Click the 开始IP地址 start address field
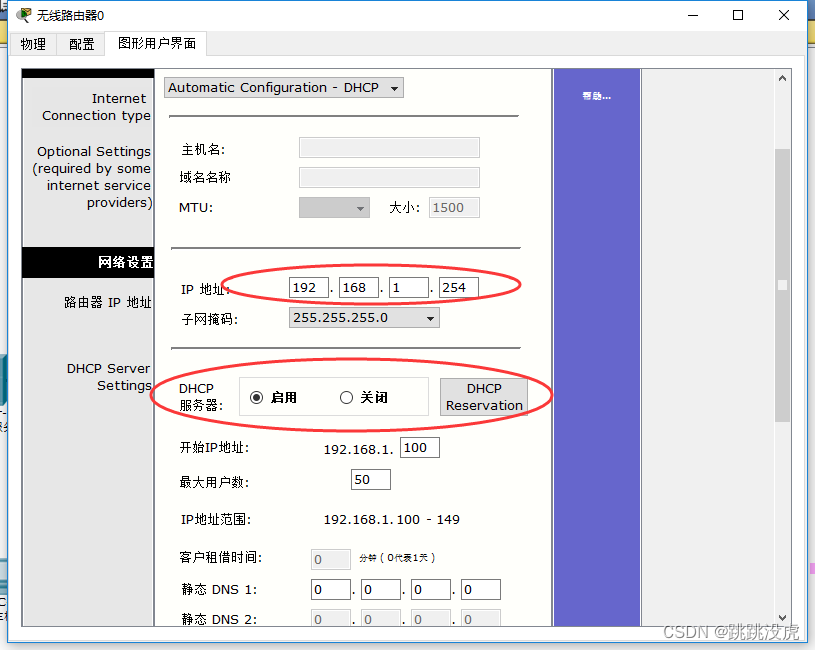The image size is (815, 650). (x=420, y=448)
